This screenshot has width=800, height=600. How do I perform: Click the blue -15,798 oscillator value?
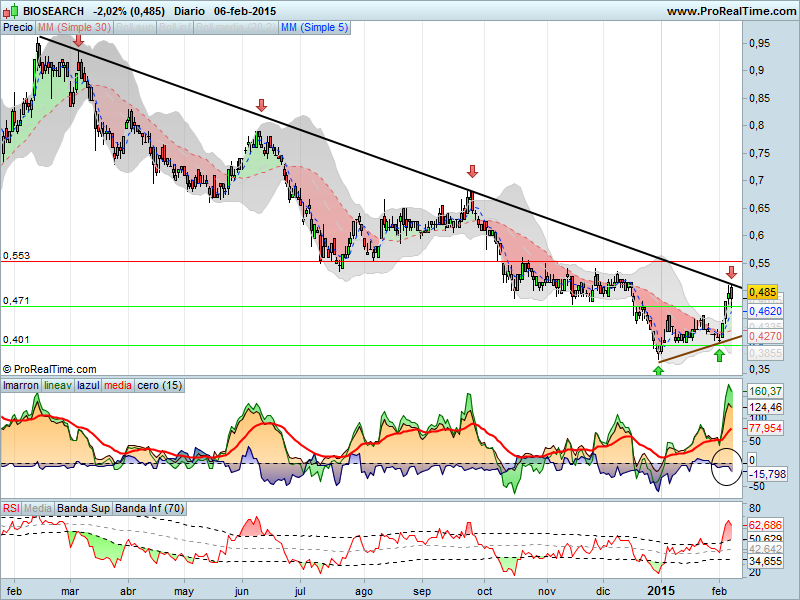pos(767,474)
